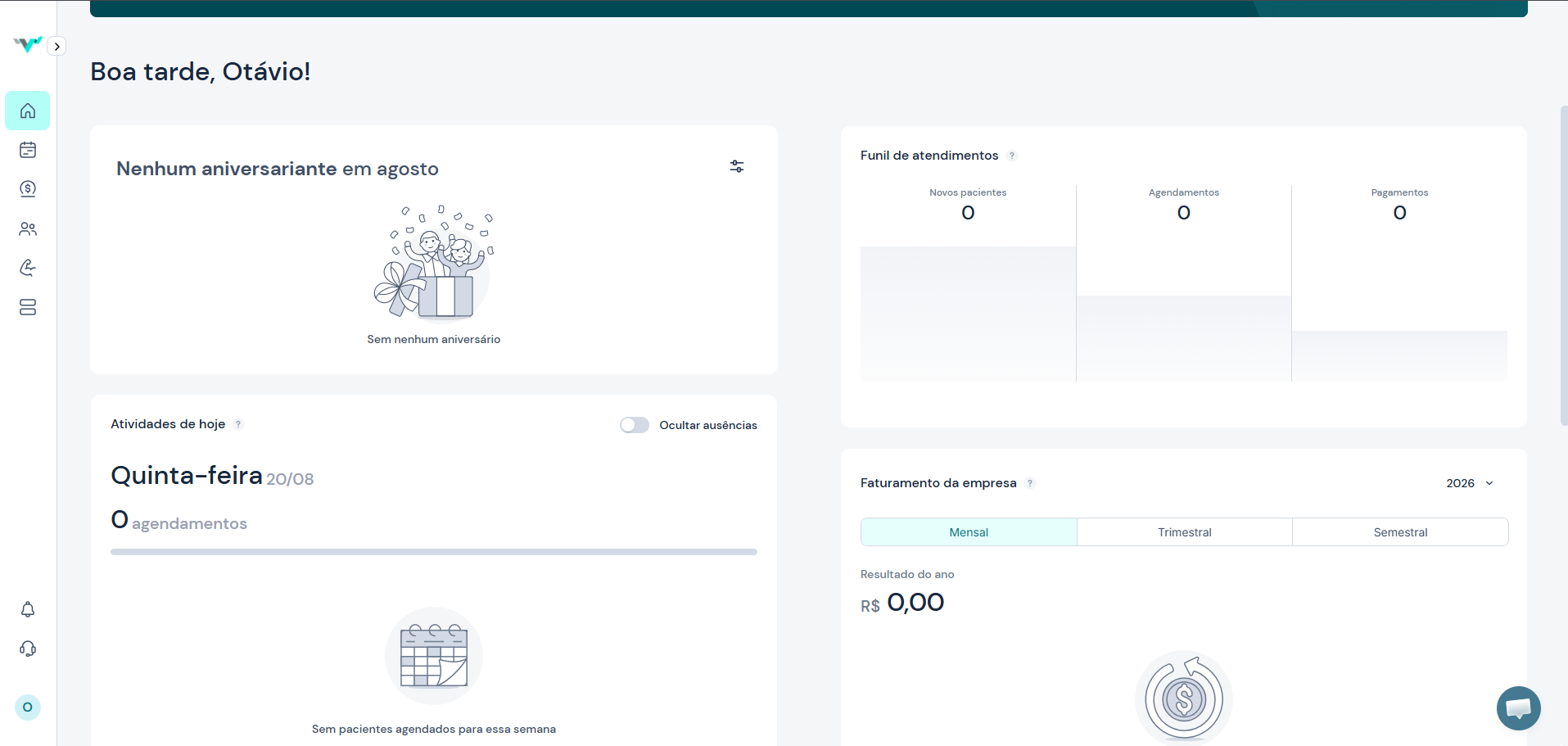
Task: Open the calendar agenda sidebar icon
Action: click(x=28, y=150)
